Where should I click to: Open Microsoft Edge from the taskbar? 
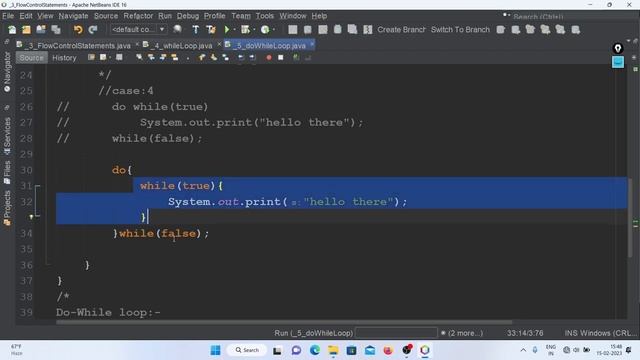(315, 350)
